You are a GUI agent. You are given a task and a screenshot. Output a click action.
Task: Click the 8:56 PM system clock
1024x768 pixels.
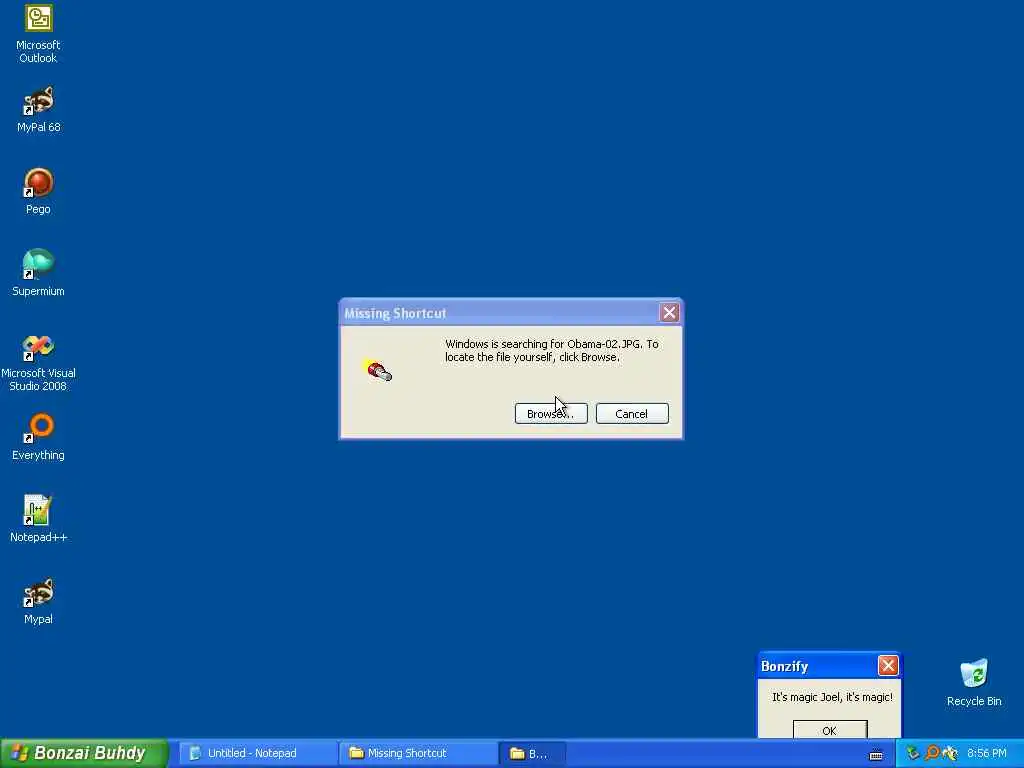(987, 753)
